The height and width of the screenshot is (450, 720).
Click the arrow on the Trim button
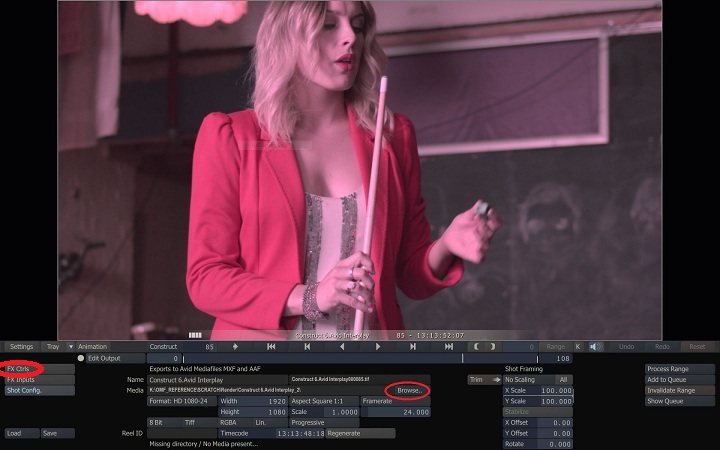tap(496, 380)
